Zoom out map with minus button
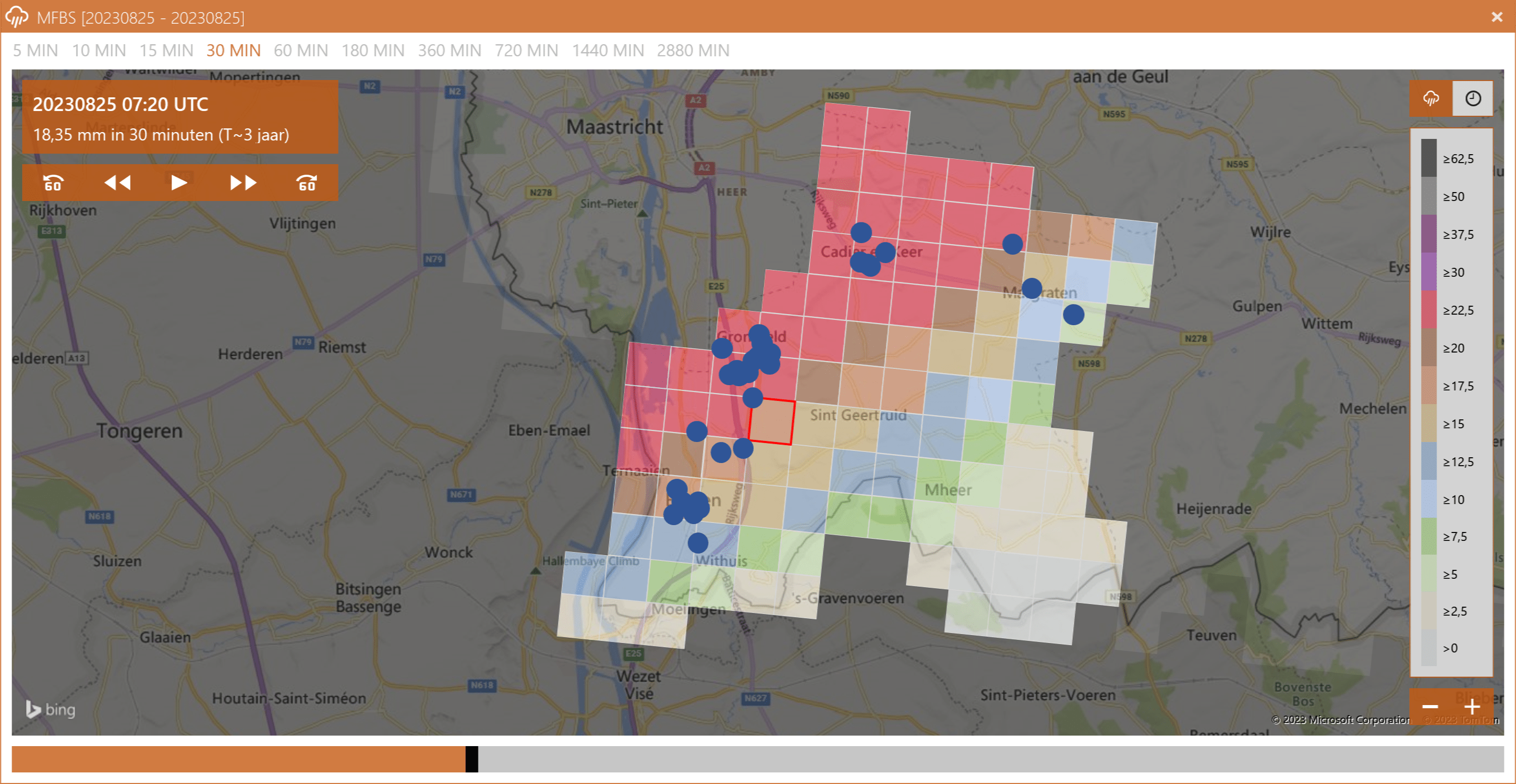Image resolution: width=1516 pixels, height=784 pixels. click(1430, 706)
